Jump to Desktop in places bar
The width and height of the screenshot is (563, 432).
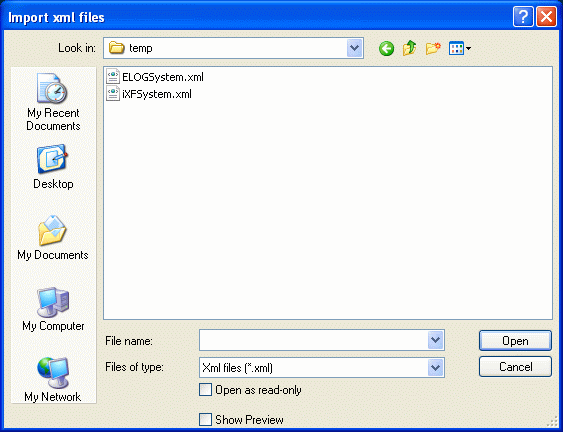coord(53,167)
